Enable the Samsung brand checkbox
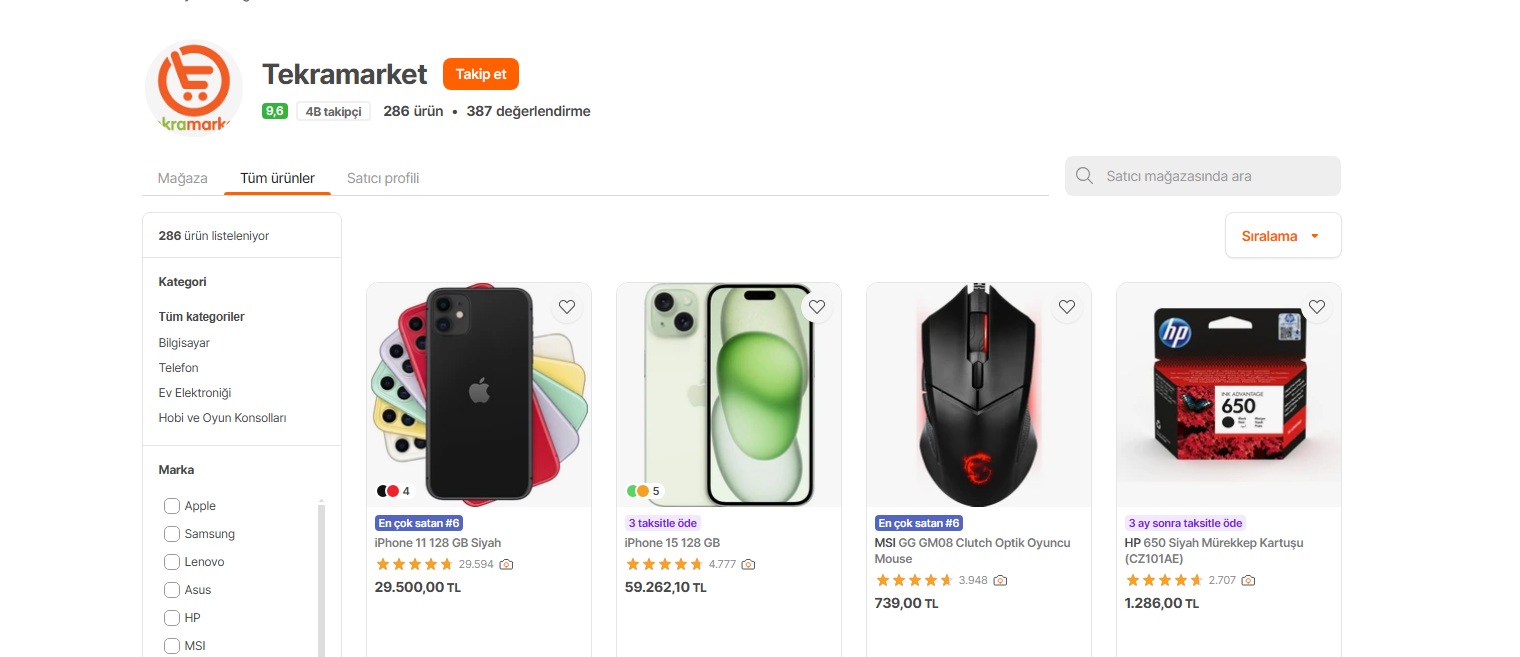 172,534
